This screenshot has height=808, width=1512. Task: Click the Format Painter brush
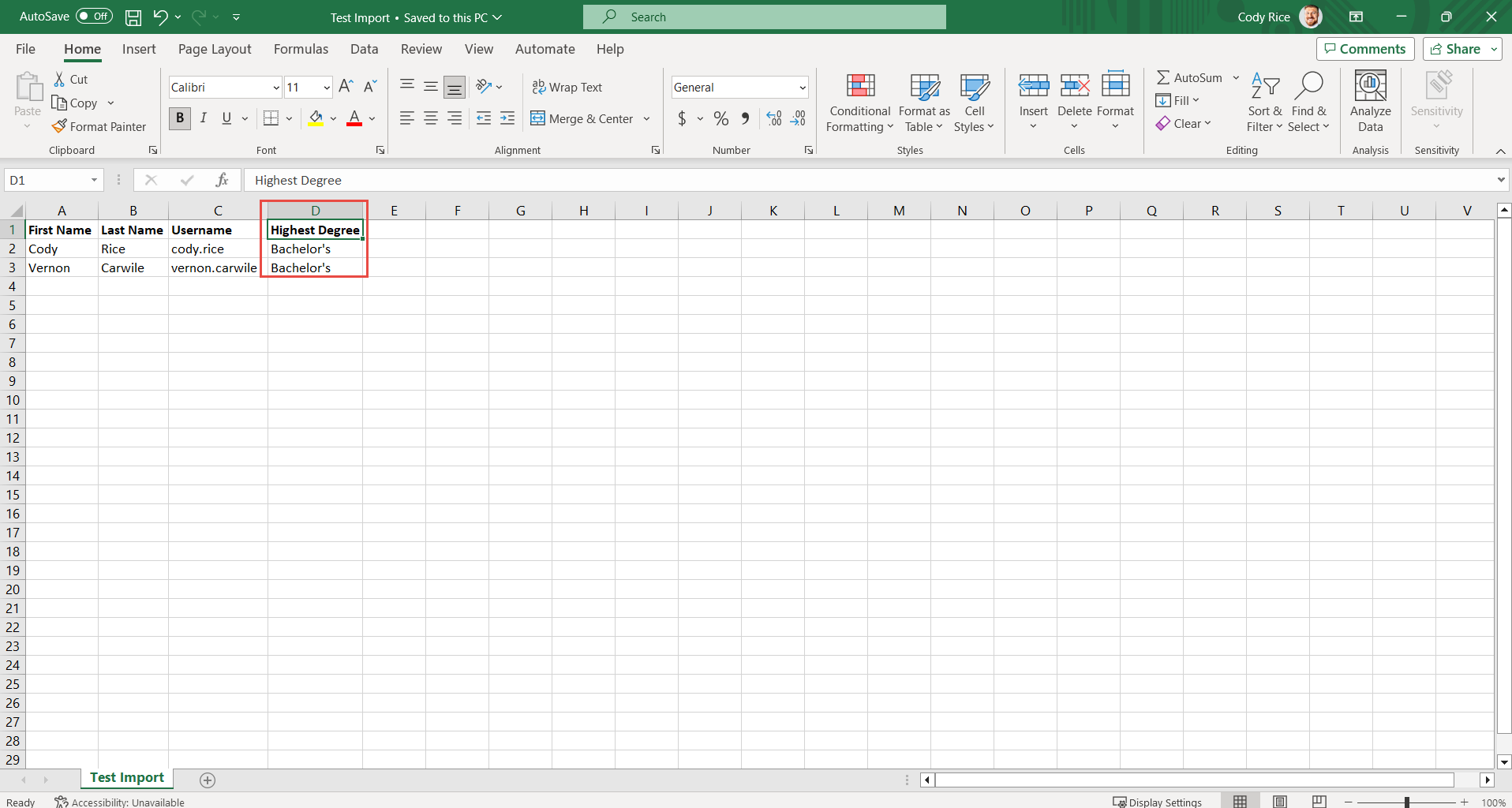pos(59,126)
